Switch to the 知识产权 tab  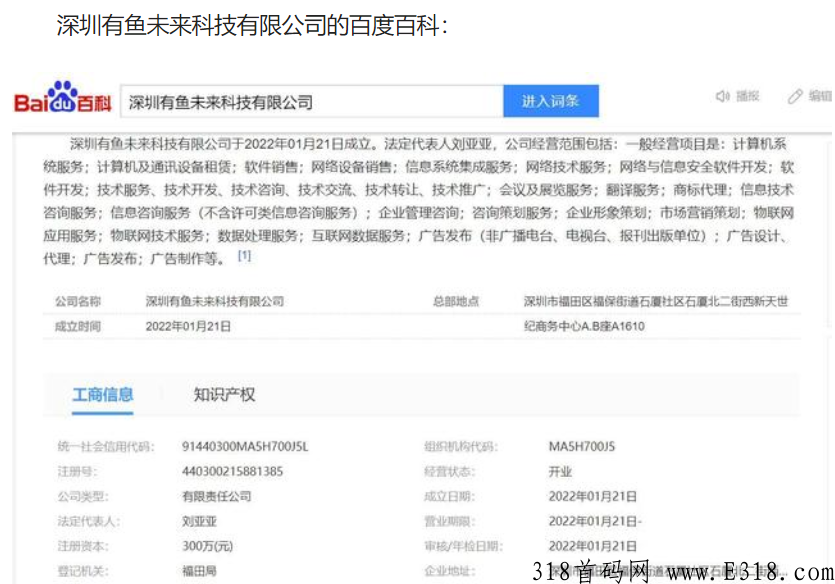[224, 394]
